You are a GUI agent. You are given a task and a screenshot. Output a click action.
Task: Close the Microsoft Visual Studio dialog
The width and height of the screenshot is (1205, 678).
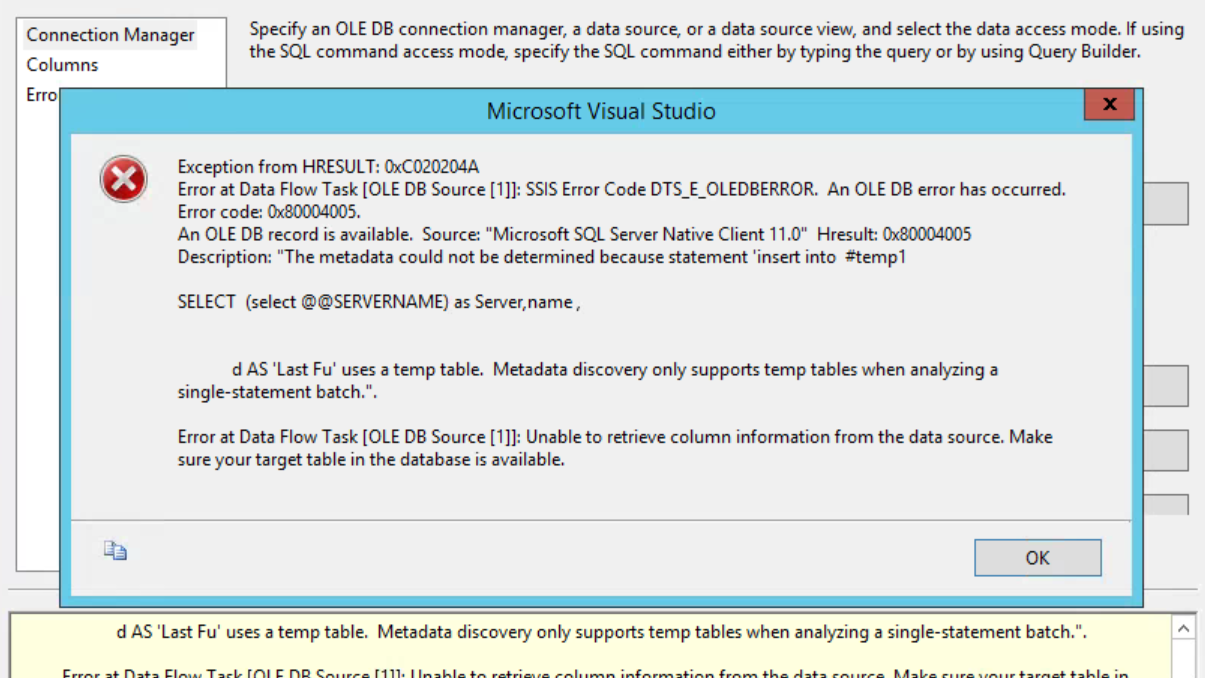1109,104
